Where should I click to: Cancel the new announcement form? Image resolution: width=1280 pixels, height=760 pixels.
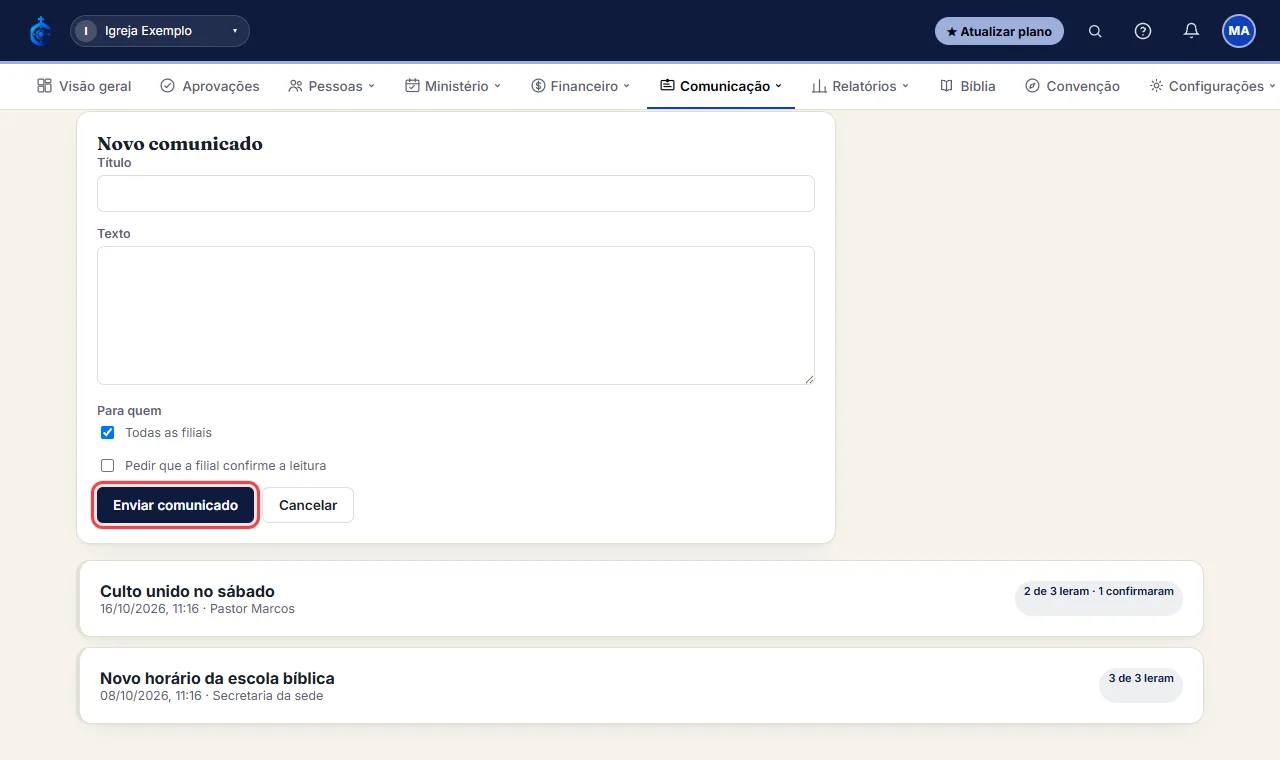308,505
